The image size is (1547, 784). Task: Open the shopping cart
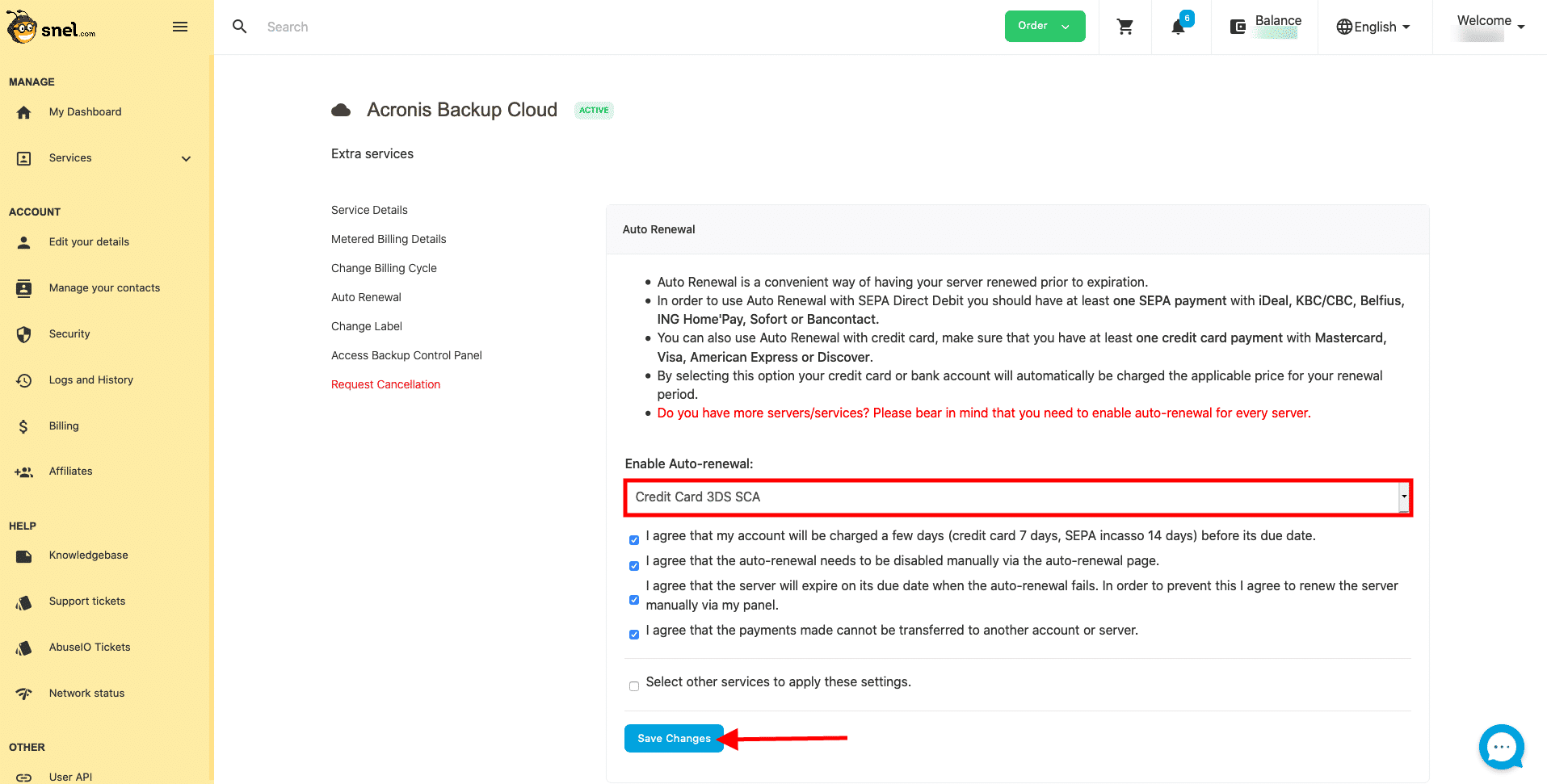pyautogui.click(x=1125, y=27)
